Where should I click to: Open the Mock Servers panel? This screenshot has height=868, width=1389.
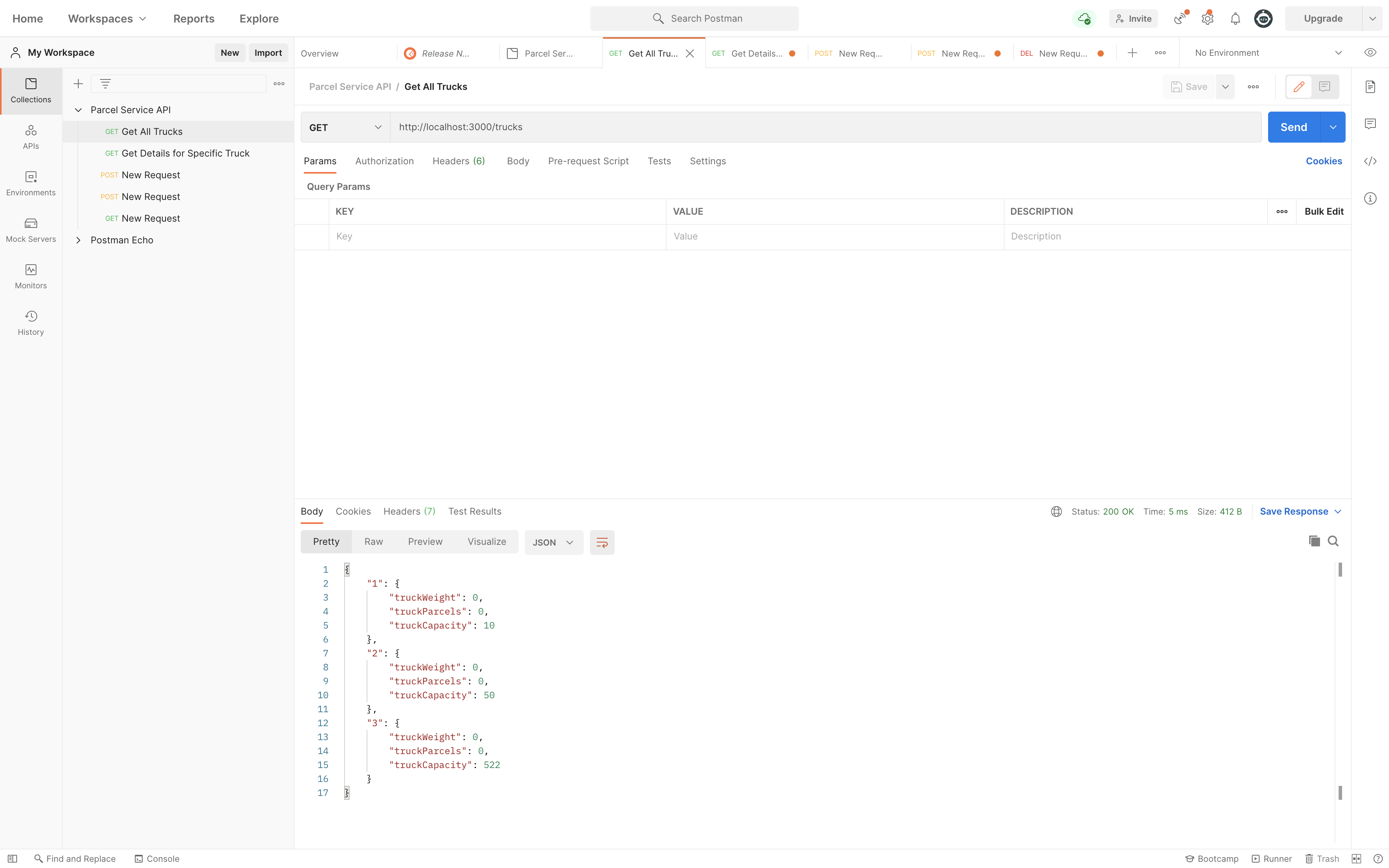pos(30,229)
